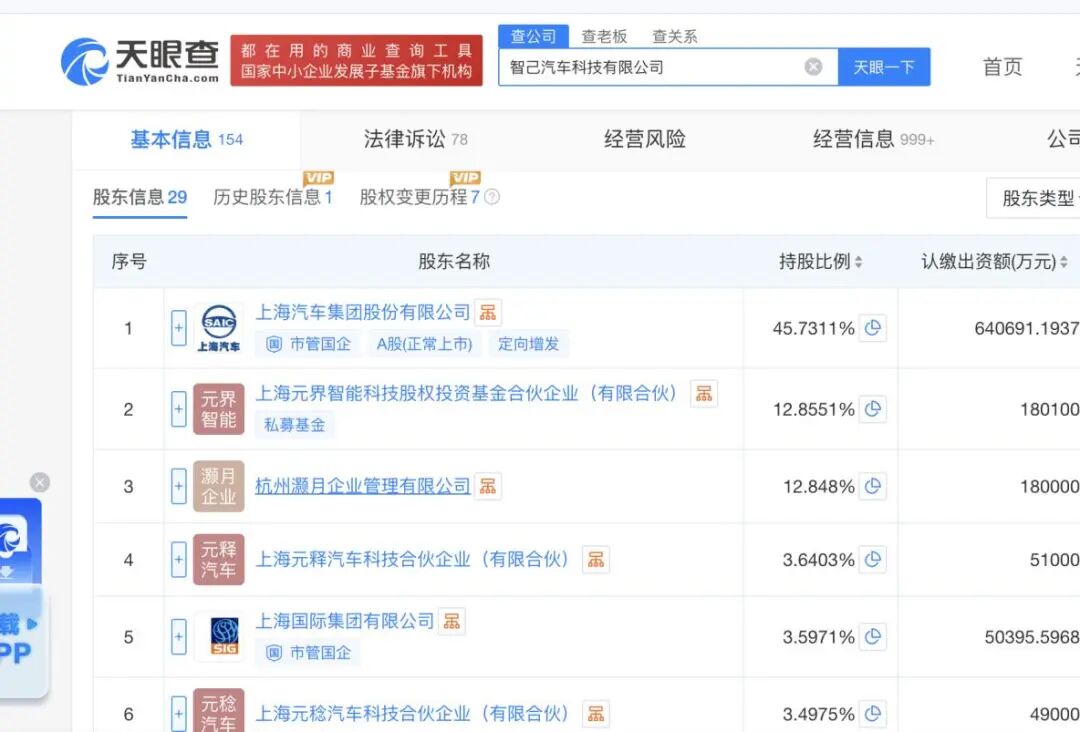Open pie chart icon next to 3.4975%
The height and width of the screenshot is (732, 1080).
tap(873, 714)
